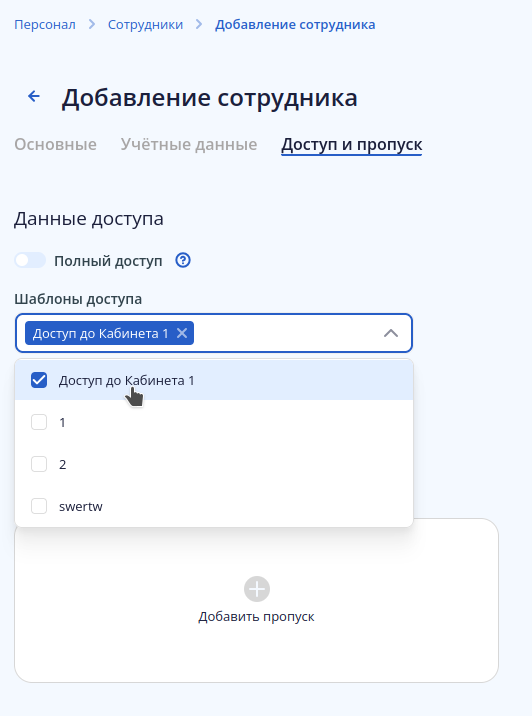532x716 pixels.
Task: Check the box for option 1
Action: (39, 422)
